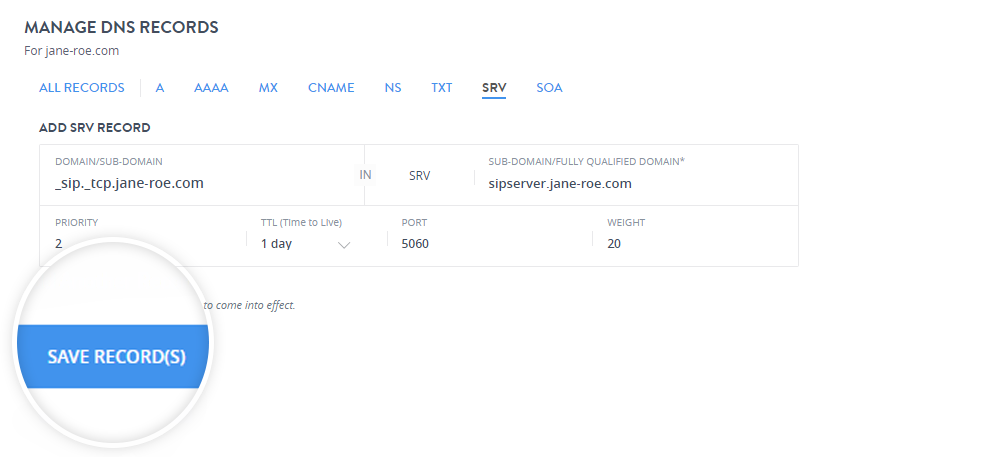Click the ADD SRV RECORD heading

click(95, 128)
